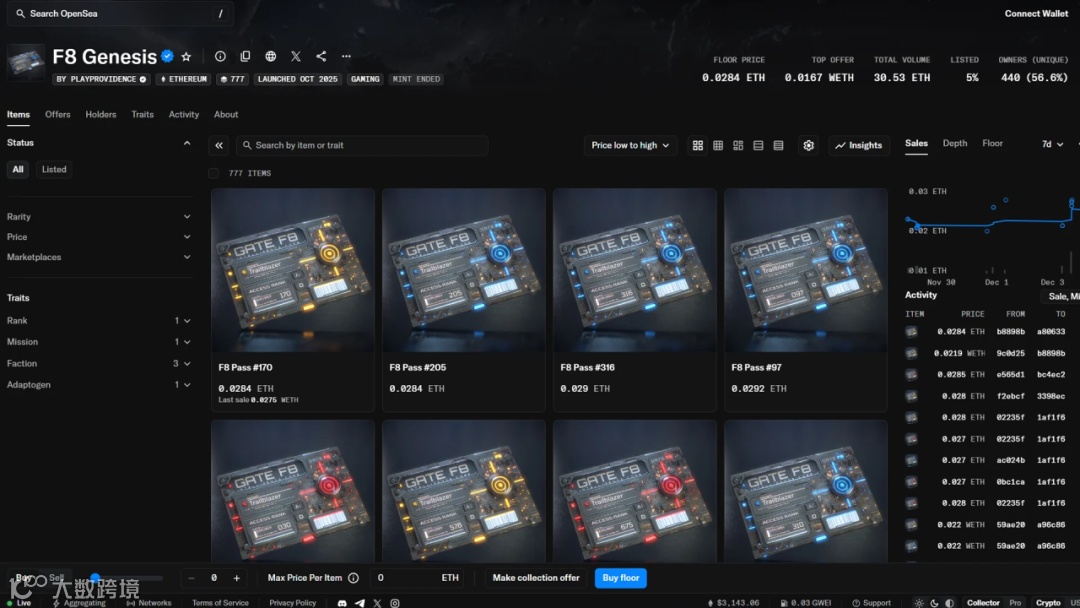The width and height of the screenshot is (1080, 608).
Task: Focus the Search OpenSea field
Action: click(120, 13)
